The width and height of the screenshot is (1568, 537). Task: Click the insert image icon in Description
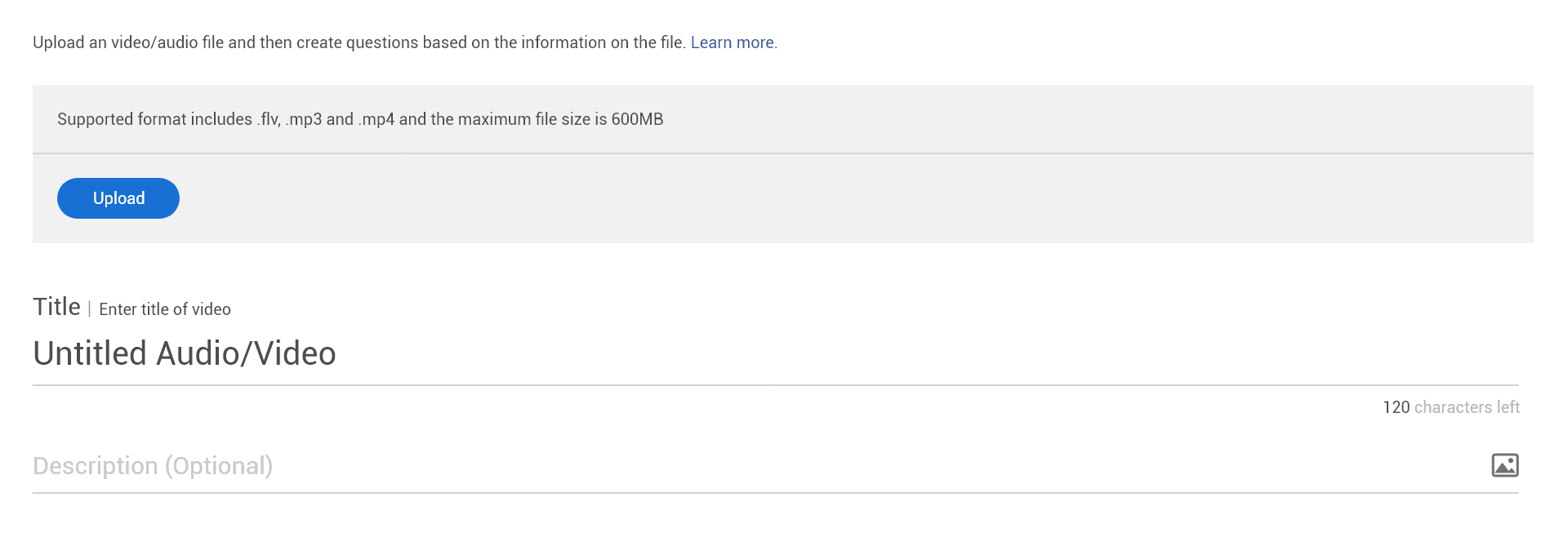pos(1504,465)
